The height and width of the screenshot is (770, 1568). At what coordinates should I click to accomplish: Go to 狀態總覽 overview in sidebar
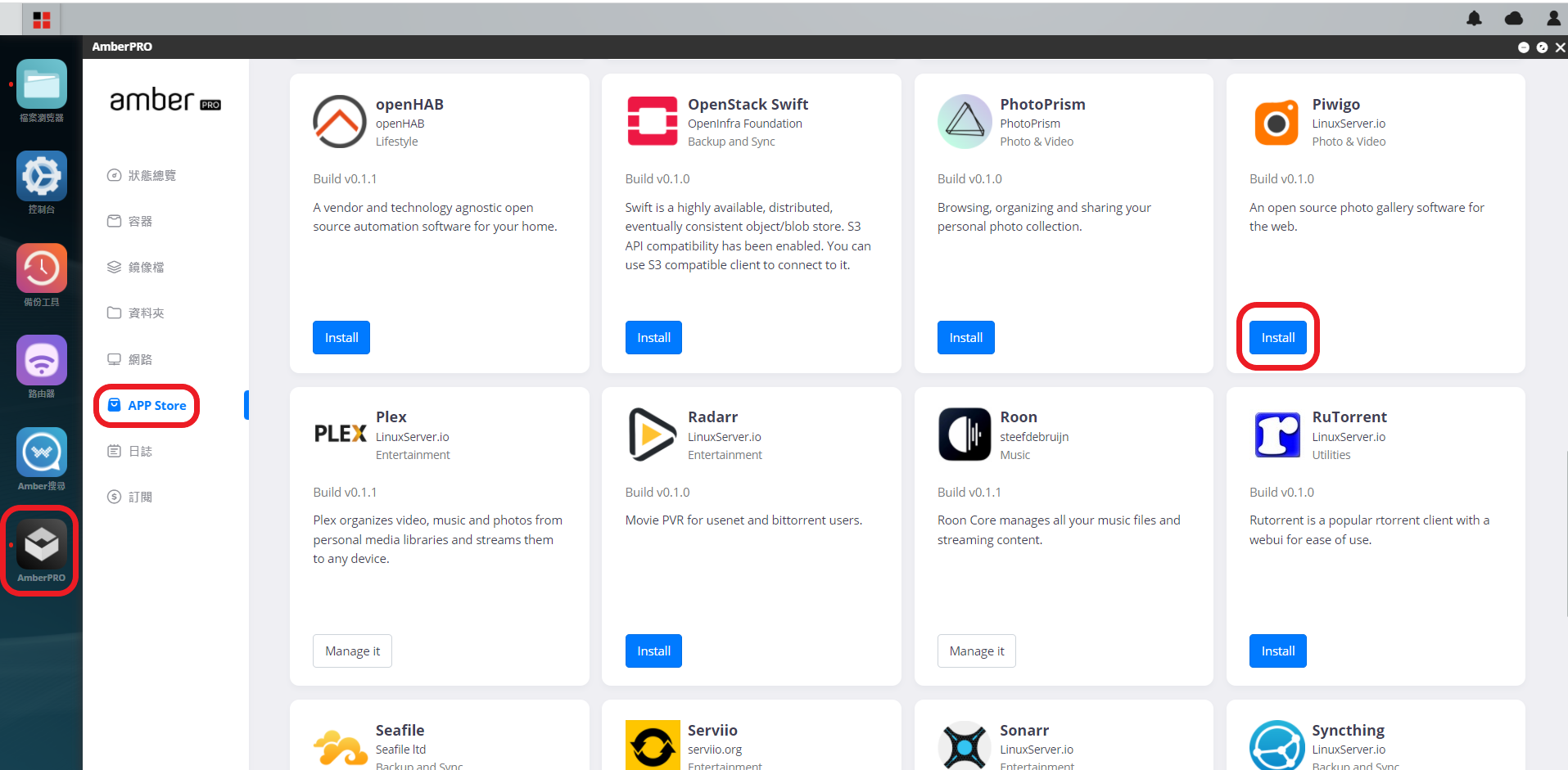142,175
